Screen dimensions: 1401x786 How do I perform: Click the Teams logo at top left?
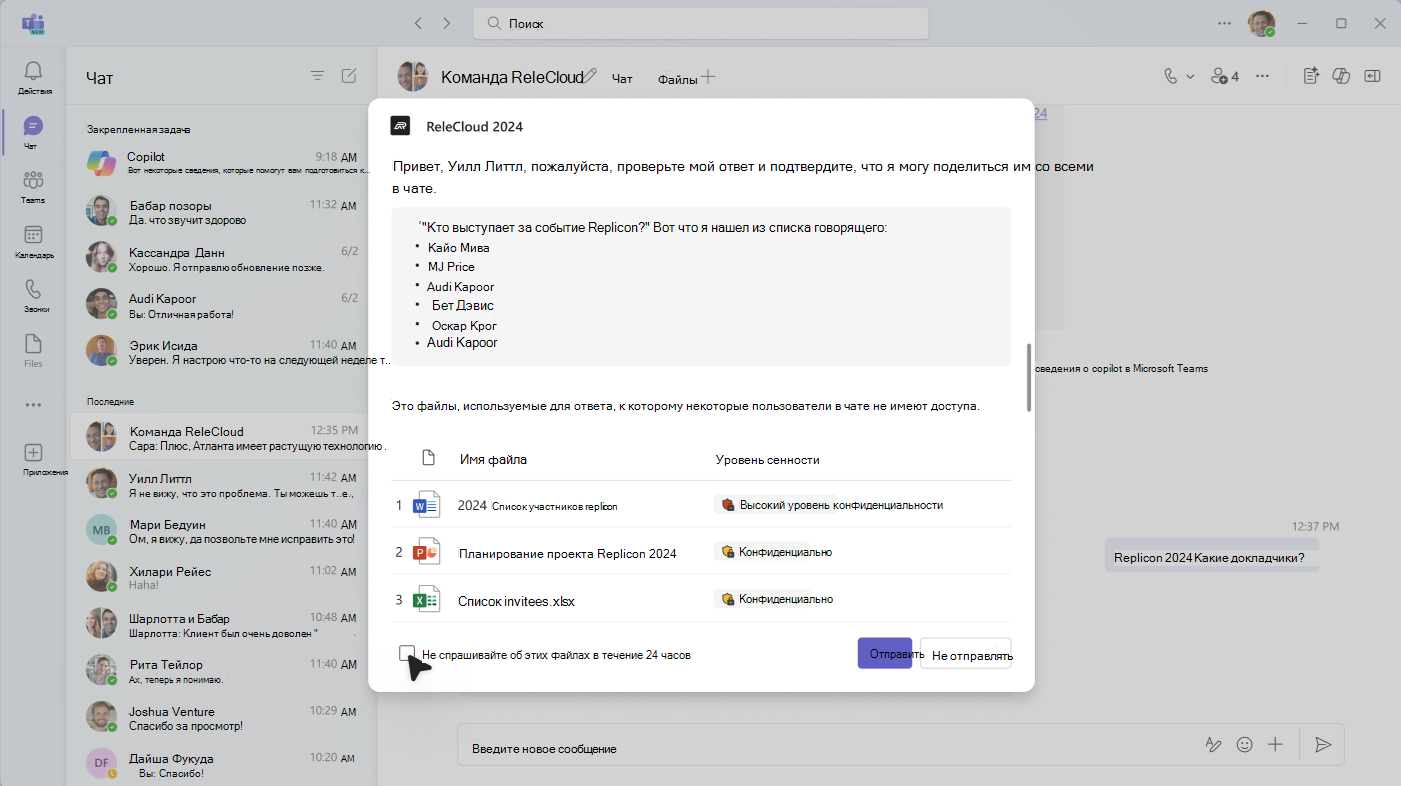pos(33,23)
